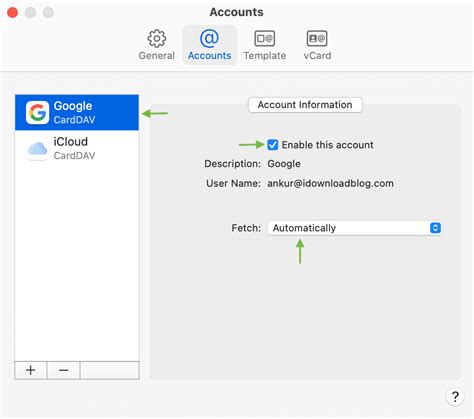Add a new account with plus button

click(31, 370)
